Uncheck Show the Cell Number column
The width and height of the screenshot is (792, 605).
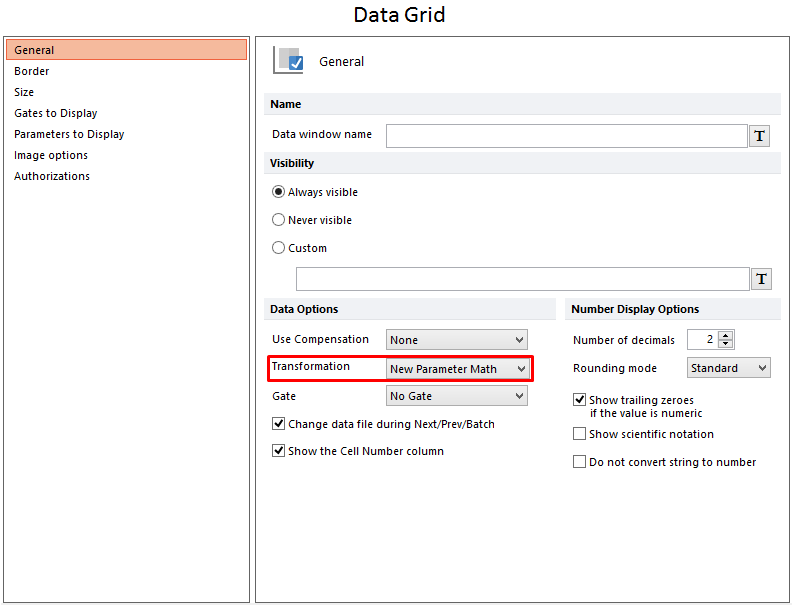(279, 451)
